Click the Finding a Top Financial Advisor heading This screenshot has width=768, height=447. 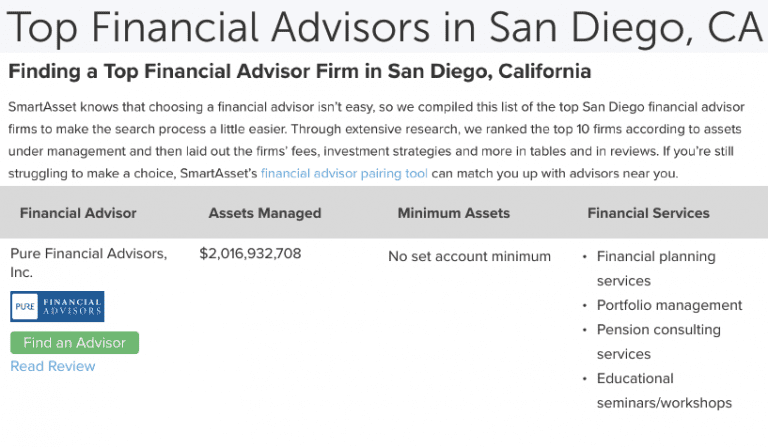pos(299,71)
